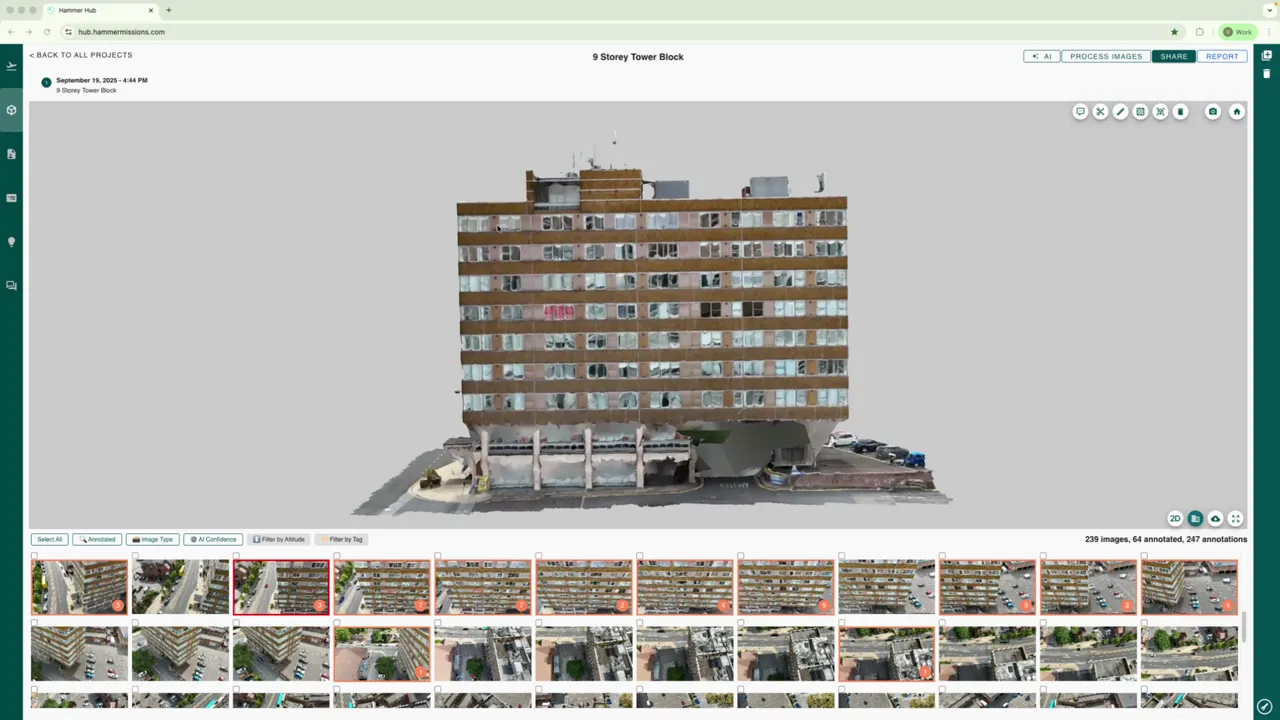Open the chat panel in the sidebar
The height and width of the screenshot is (720, 1280).
[11, 285]
